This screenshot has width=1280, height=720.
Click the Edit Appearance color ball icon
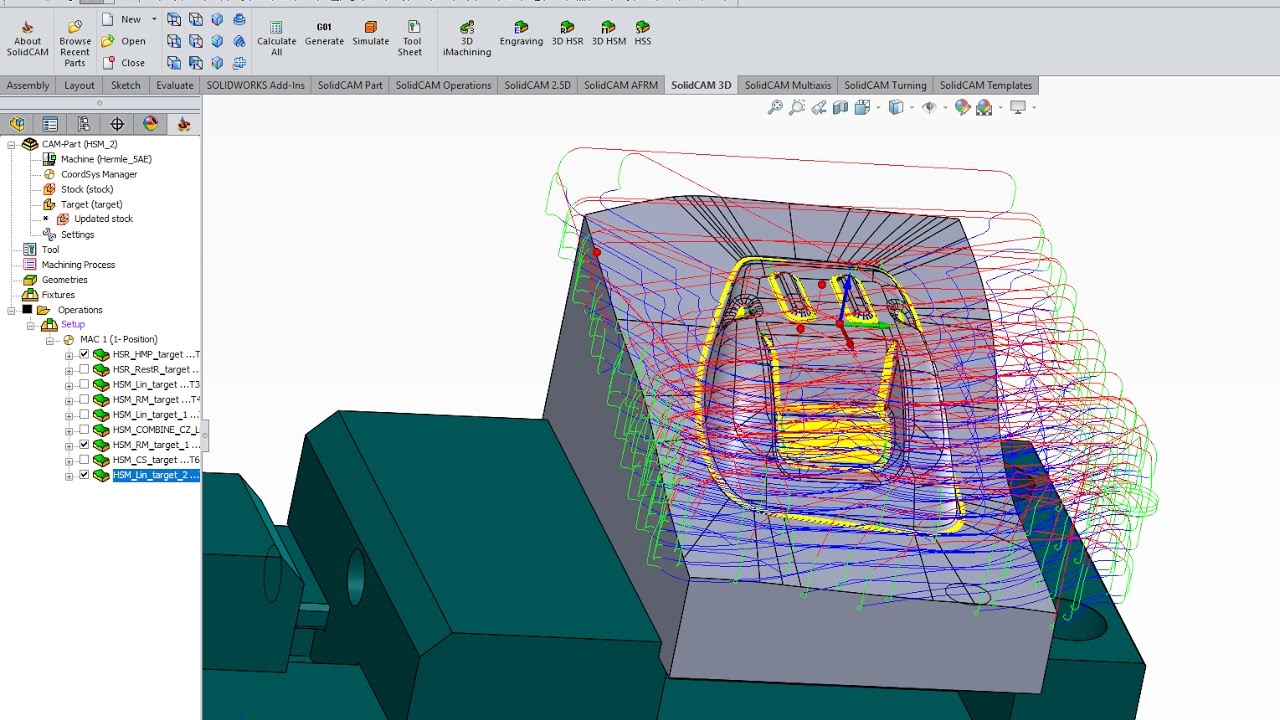coord(962,107)
